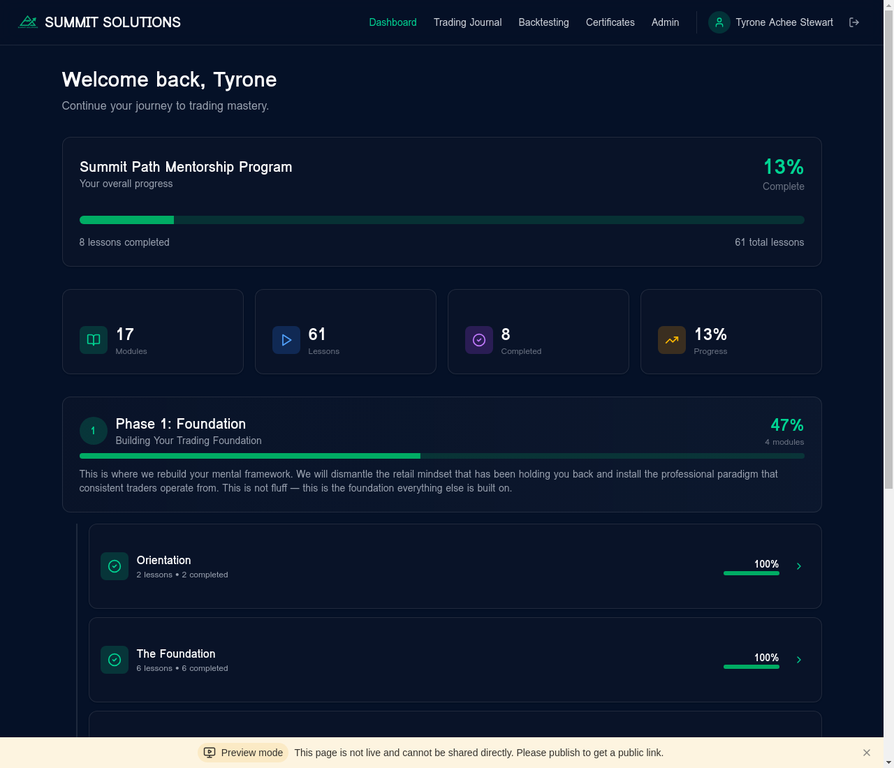894x768 pixels.
Task: Expand The Foundation module chevron
Action: coord(798,659)
